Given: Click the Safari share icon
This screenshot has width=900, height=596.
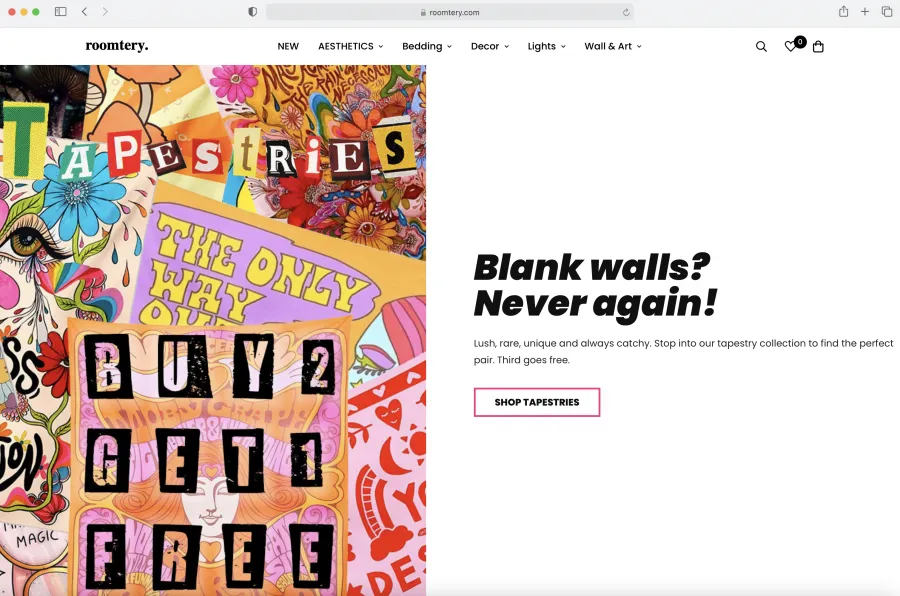Looking at the screenshot, I should (x=843, y=11).
